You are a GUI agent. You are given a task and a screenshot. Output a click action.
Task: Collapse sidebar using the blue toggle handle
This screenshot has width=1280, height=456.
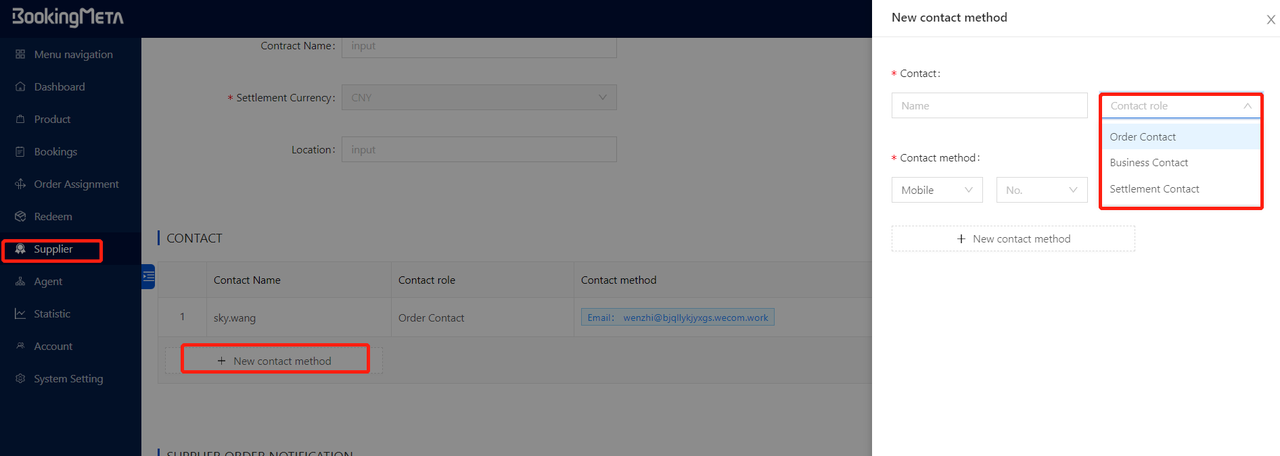(148, 276)
